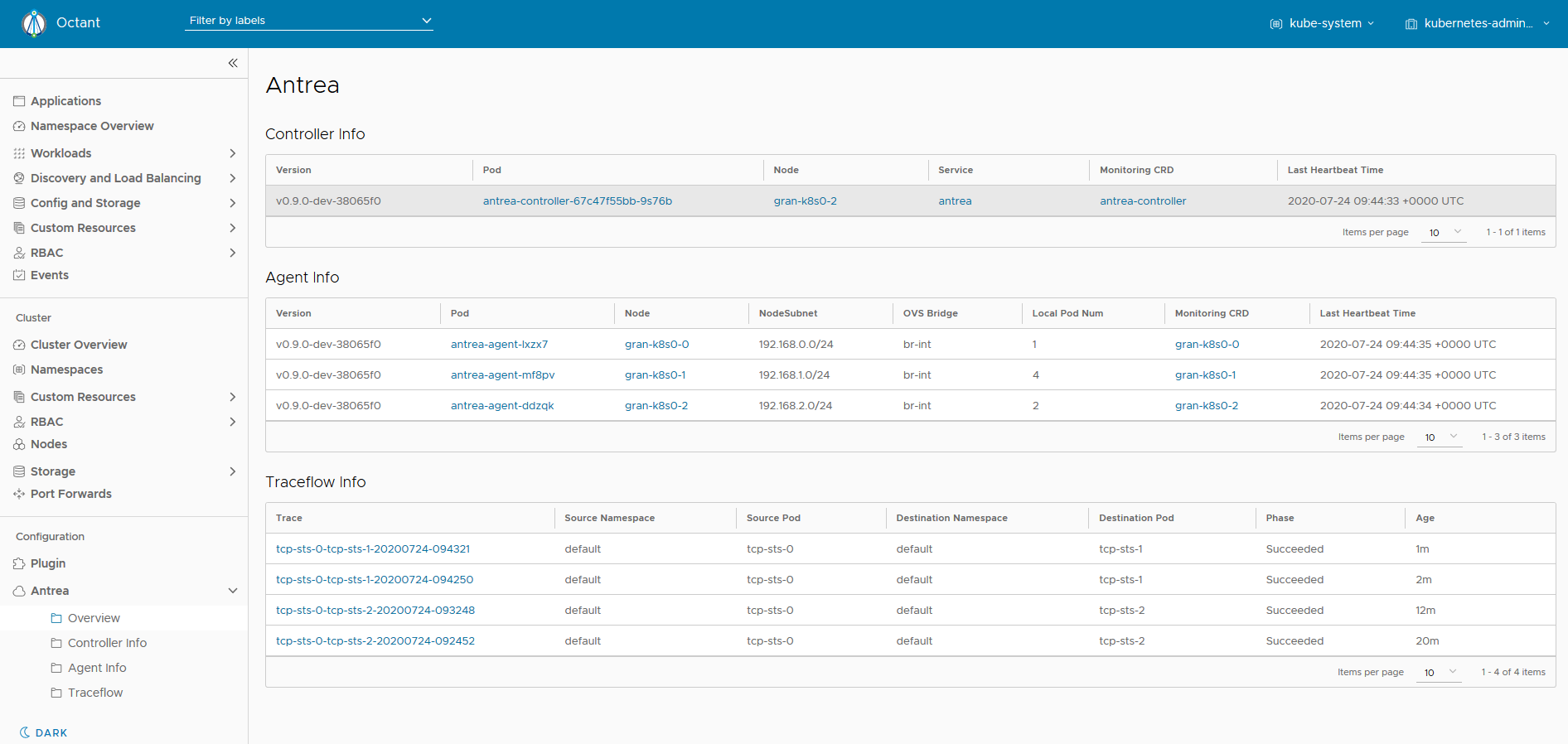Open Namespace Overview in sidebar

[92, 126]
